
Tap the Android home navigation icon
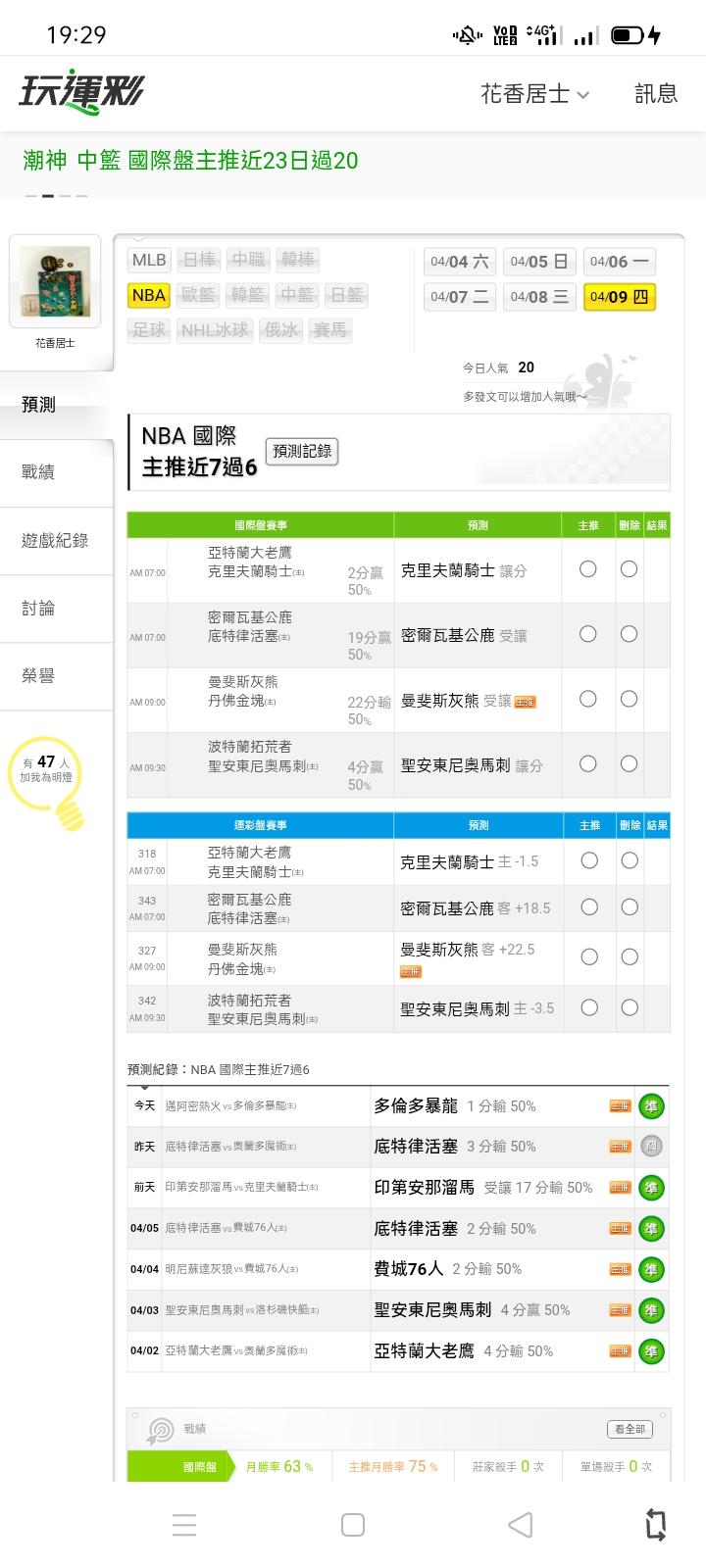353,1525
